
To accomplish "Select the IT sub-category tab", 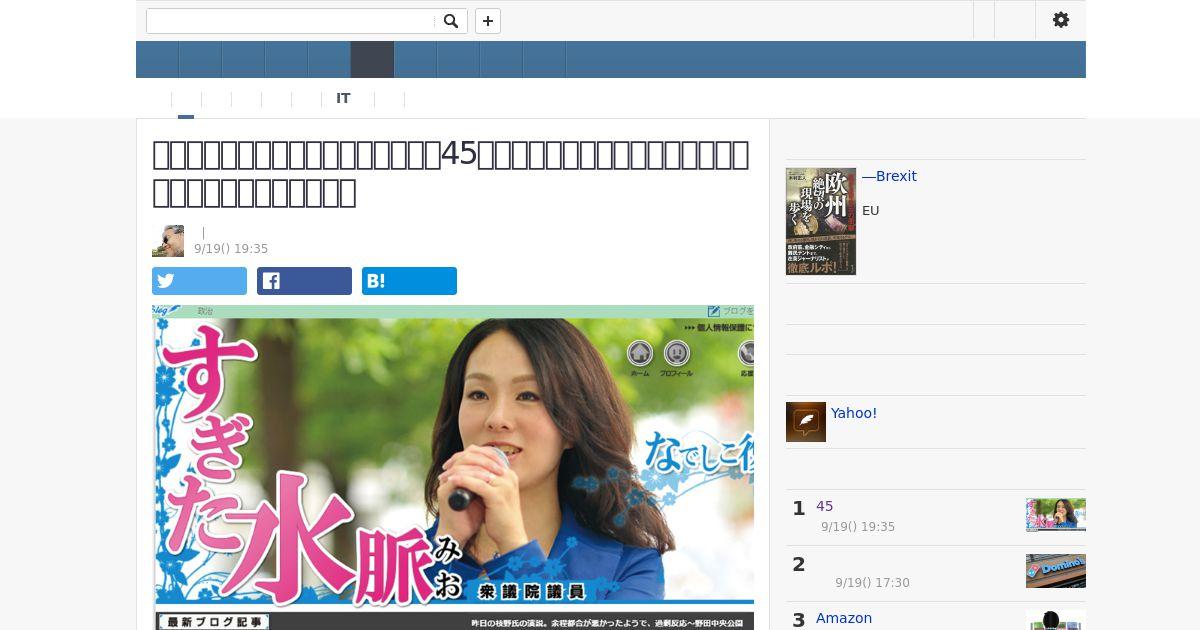I will coord(343,98).
